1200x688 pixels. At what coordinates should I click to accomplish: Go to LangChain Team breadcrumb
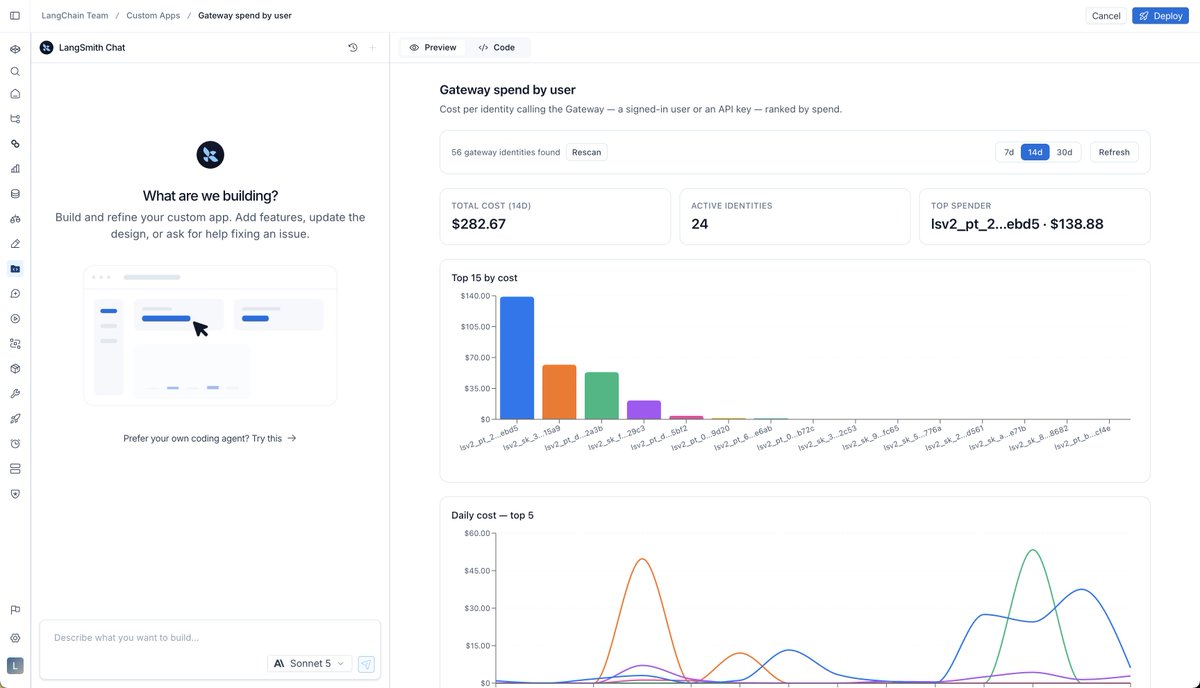(75, 16)
